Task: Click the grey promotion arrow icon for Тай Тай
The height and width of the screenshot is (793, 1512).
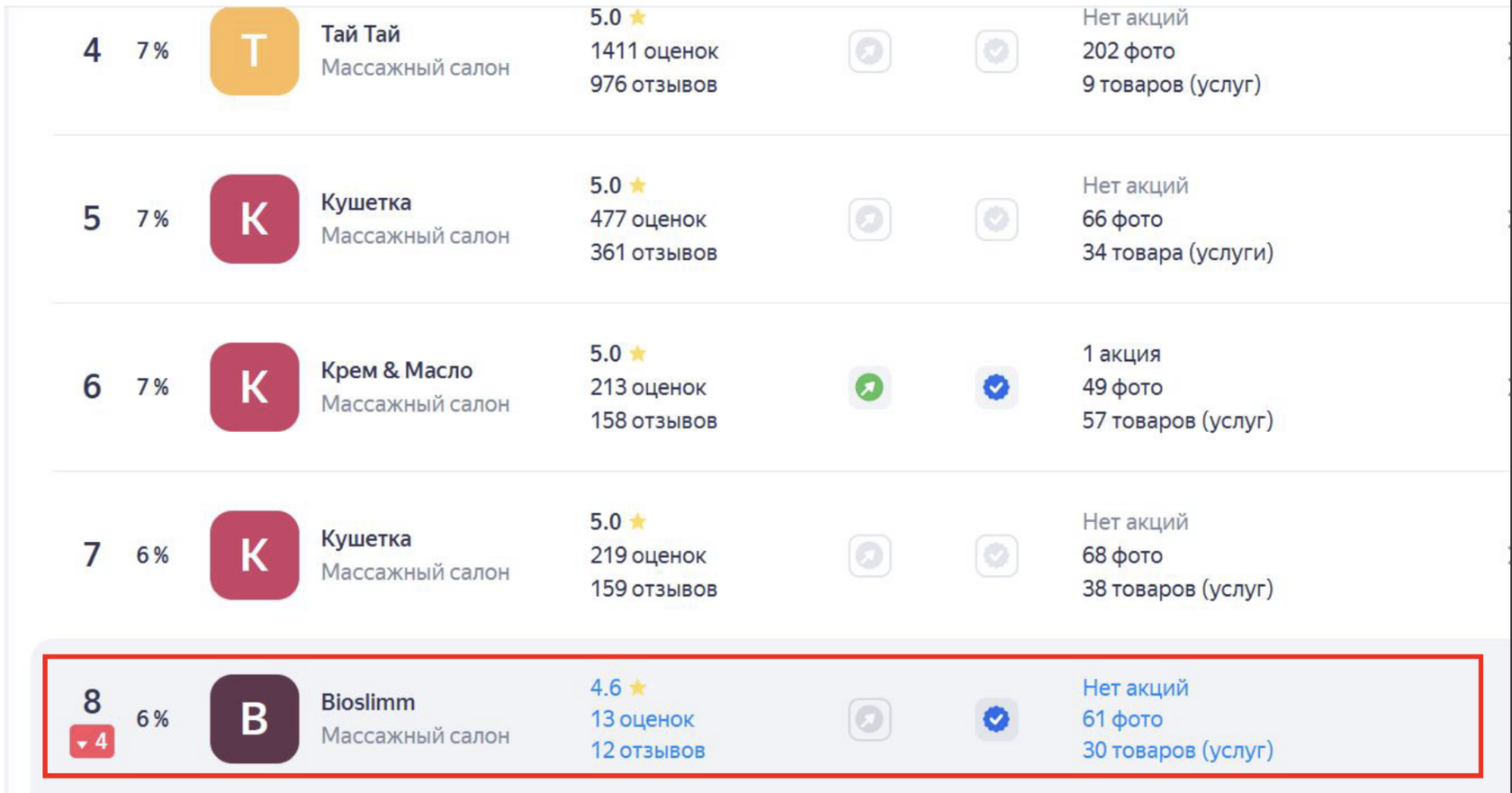Action: point(869,51)
